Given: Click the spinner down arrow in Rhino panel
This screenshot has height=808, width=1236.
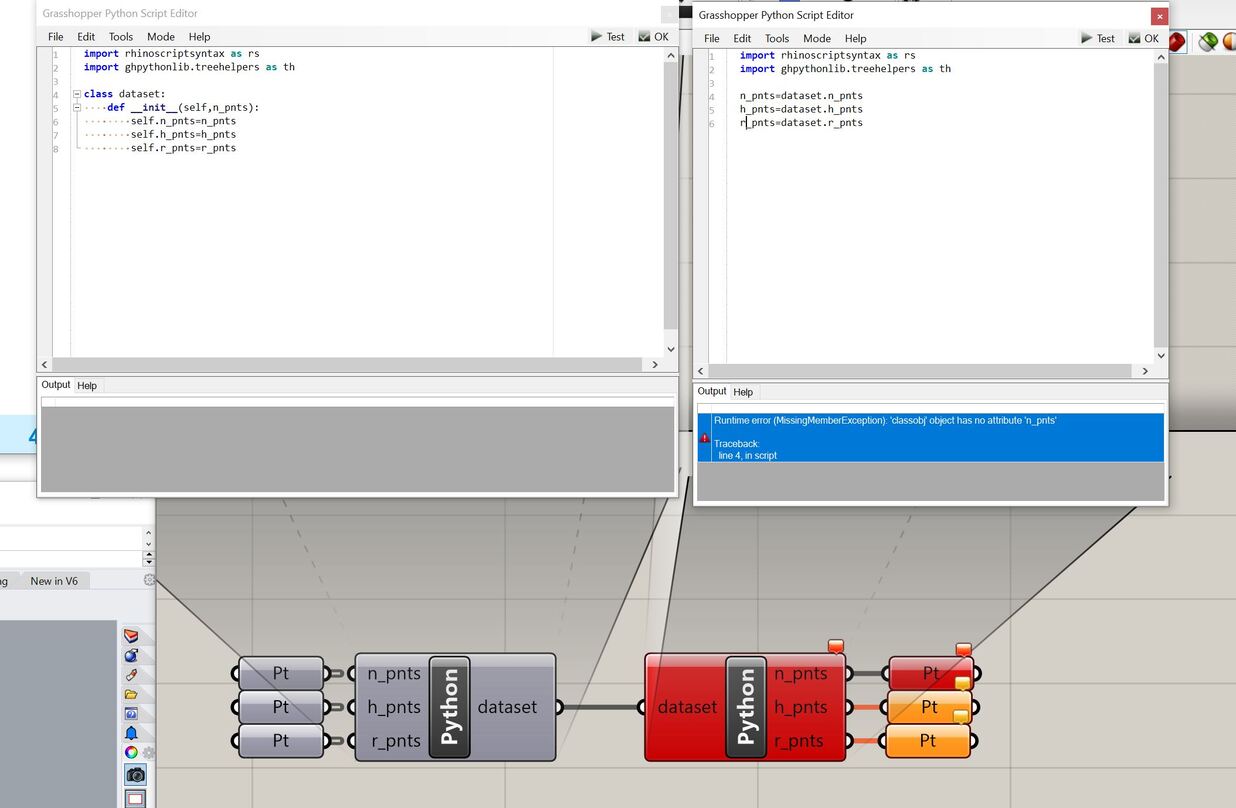Looking at the screenshot, I should click(x=149, y=563).
